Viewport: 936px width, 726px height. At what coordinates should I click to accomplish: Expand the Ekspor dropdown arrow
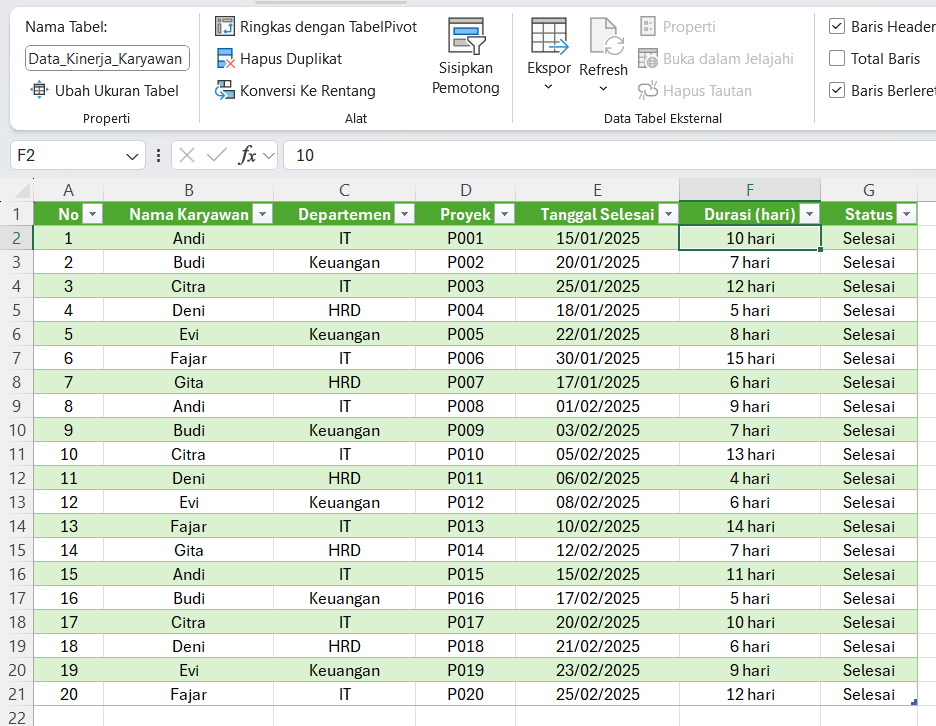click(x=549, y=87)
